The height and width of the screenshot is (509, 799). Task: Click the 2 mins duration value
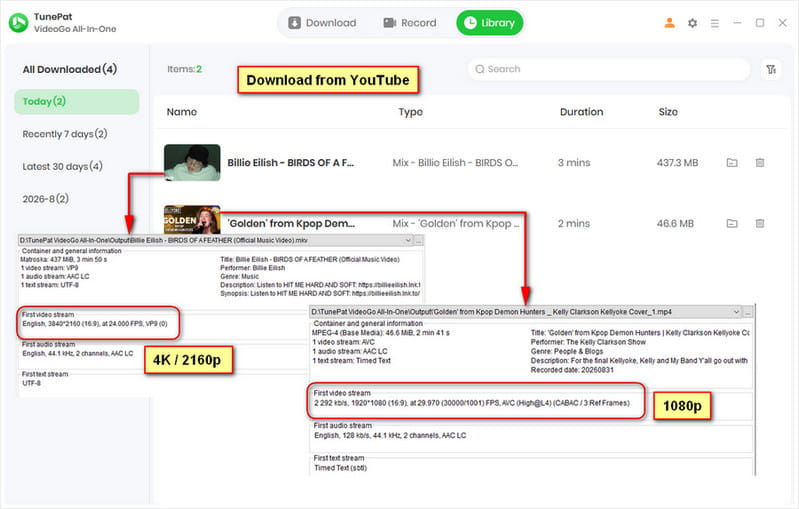point(574,224)
